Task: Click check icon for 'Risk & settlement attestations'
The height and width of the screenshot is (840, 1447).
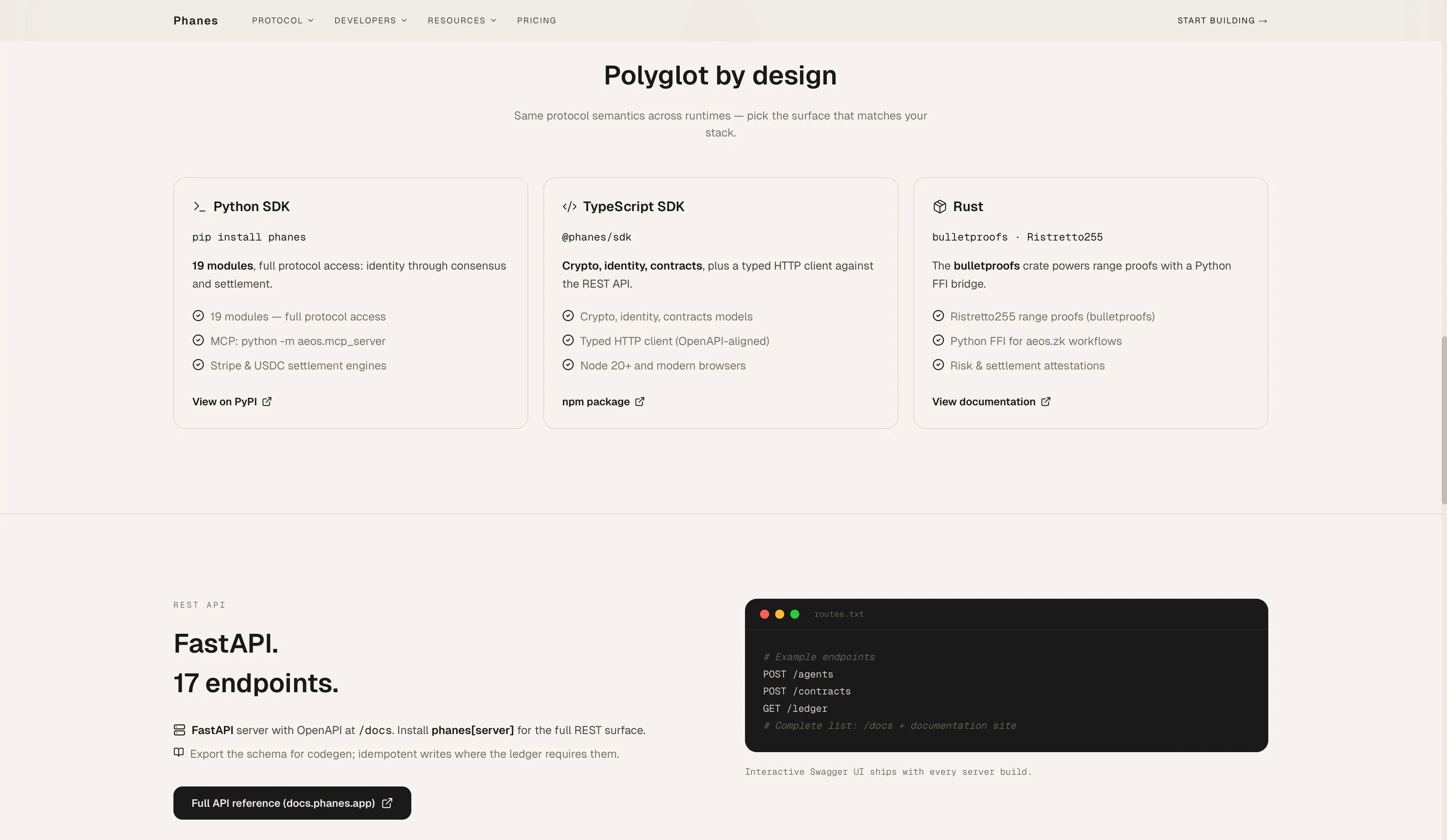Action: tap(938, 365)
